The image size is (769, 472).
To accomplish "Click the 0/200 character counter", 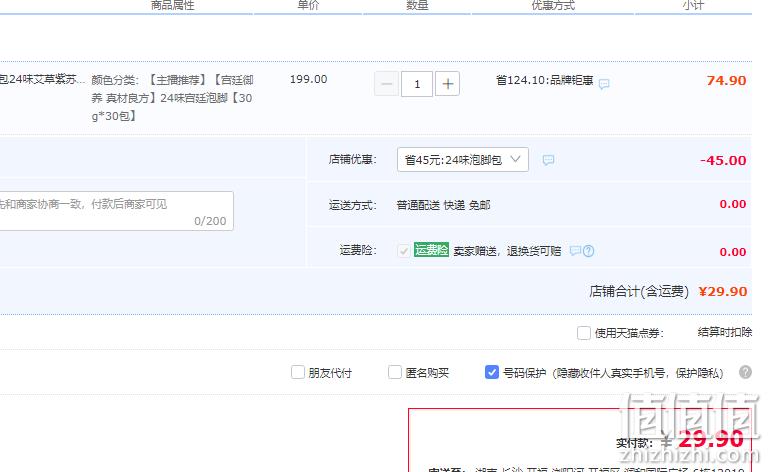I will coord(210,221).
